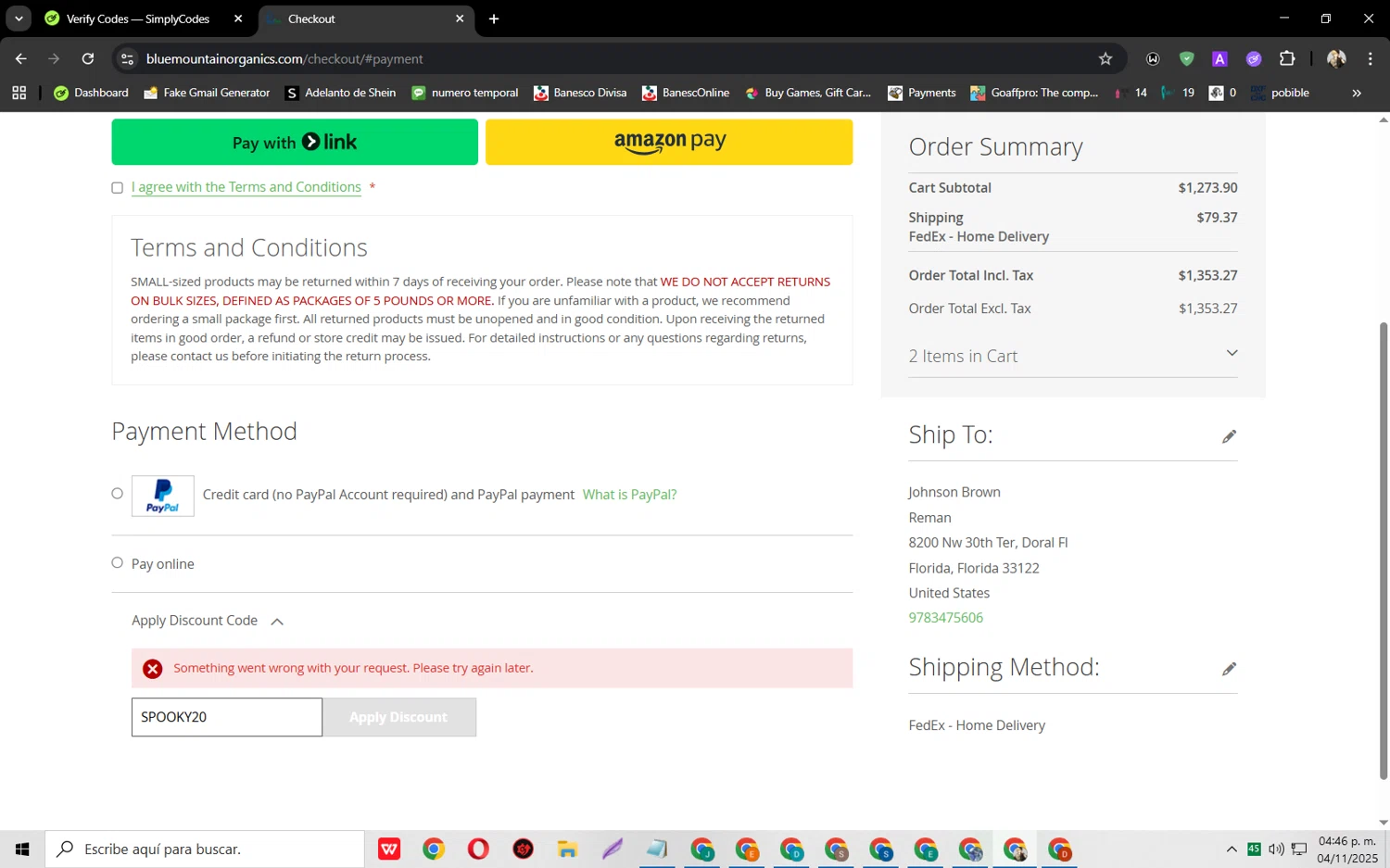Open the Dashboard bookmark

(91, 93)
